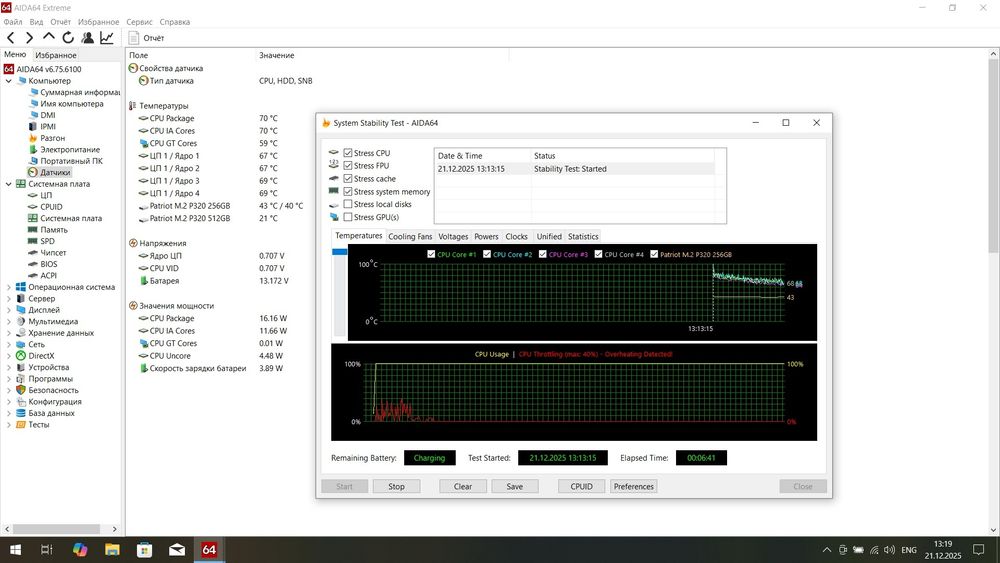Expand the Конфигурация tree node

tap(8, 402)
